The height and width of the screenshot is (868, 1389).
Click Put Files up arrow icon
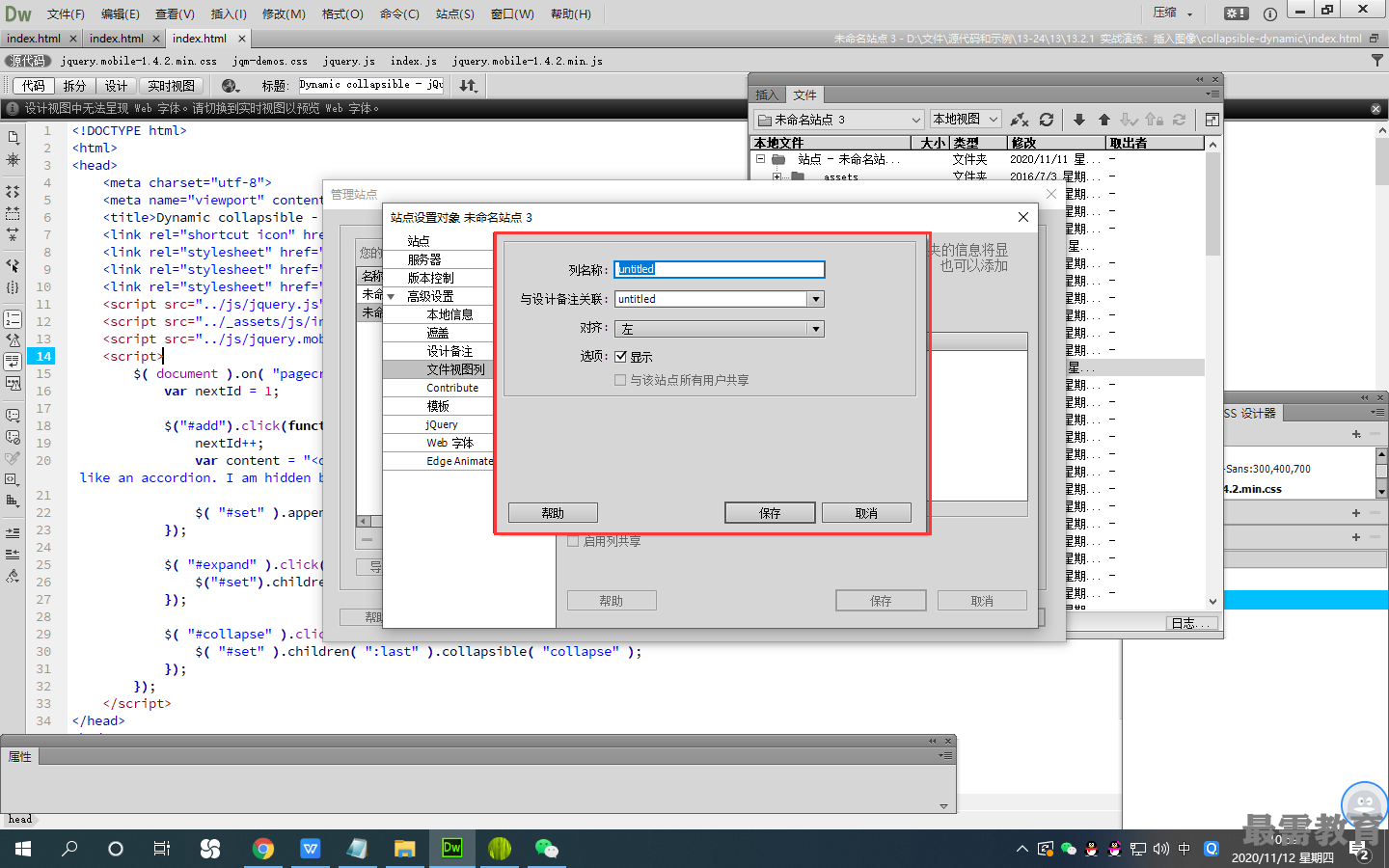(x=1103, y=120)
